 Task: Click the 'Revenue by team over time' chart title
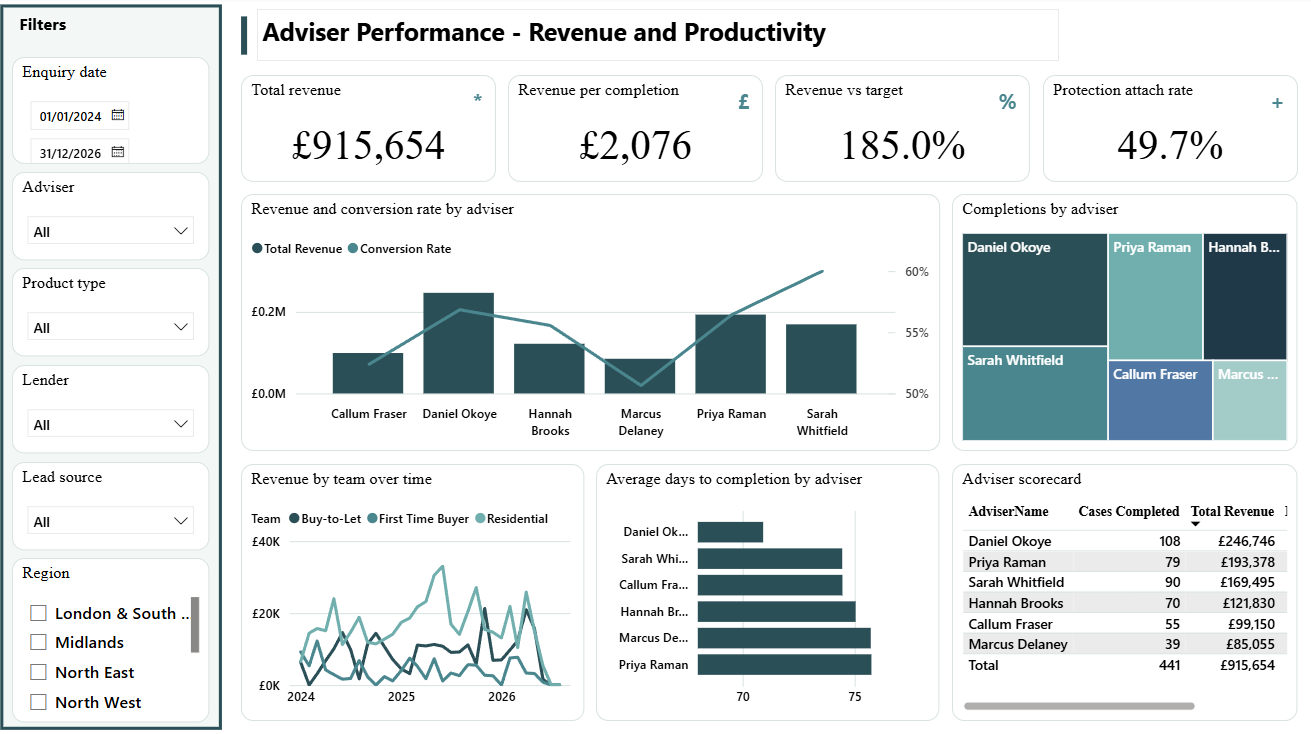coord(342,479)
